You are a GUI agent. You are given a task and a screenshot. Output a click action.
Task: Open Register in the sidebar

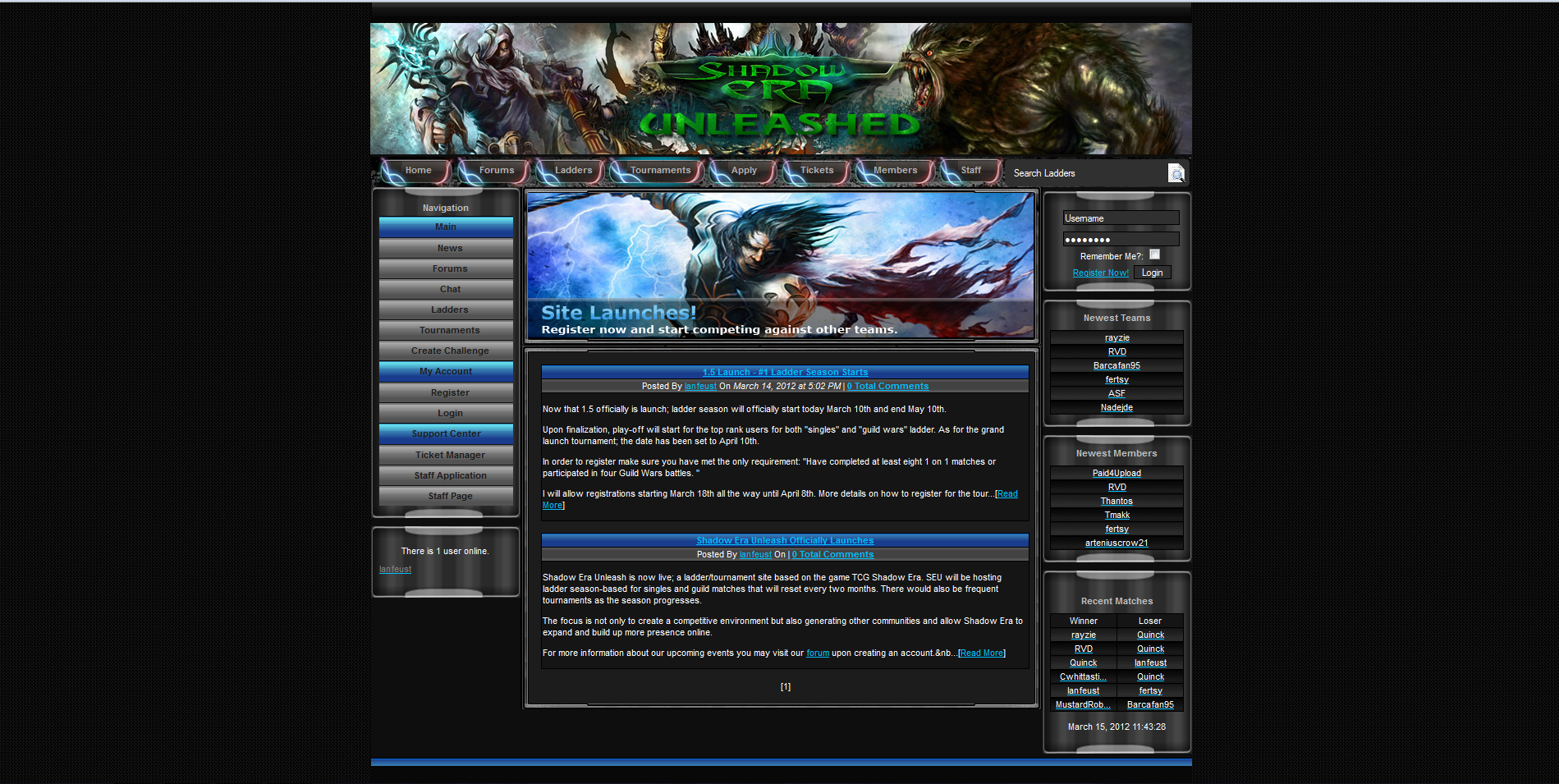pyautogui.click(x=446, y=392)
